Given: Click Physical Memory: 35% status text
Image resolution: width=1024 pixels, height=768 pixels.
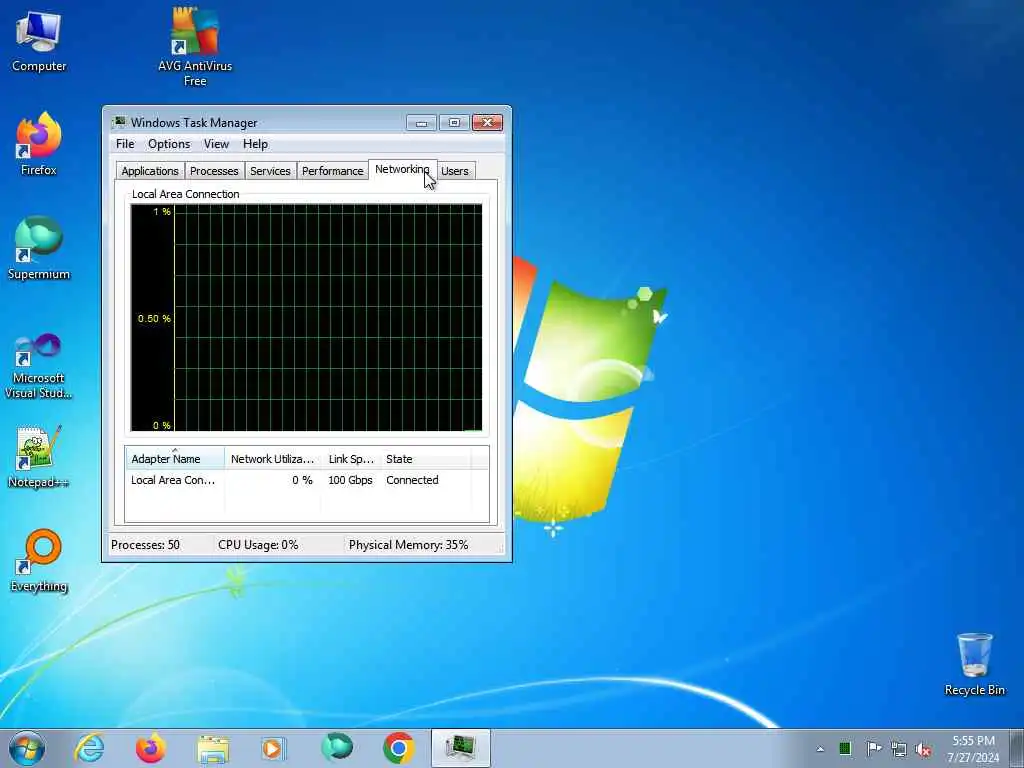Looking at the screenshot, I should (x=408, y=545).
